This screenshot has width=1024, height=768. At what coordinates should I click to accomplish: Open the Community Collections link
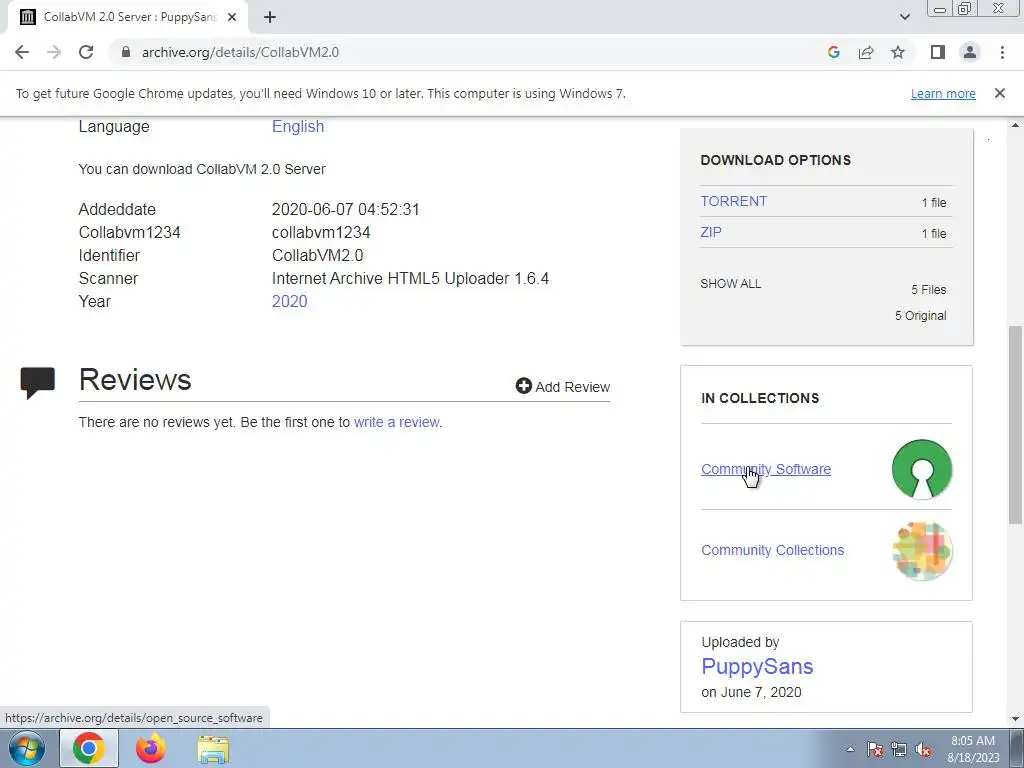(x=772, y=550)
